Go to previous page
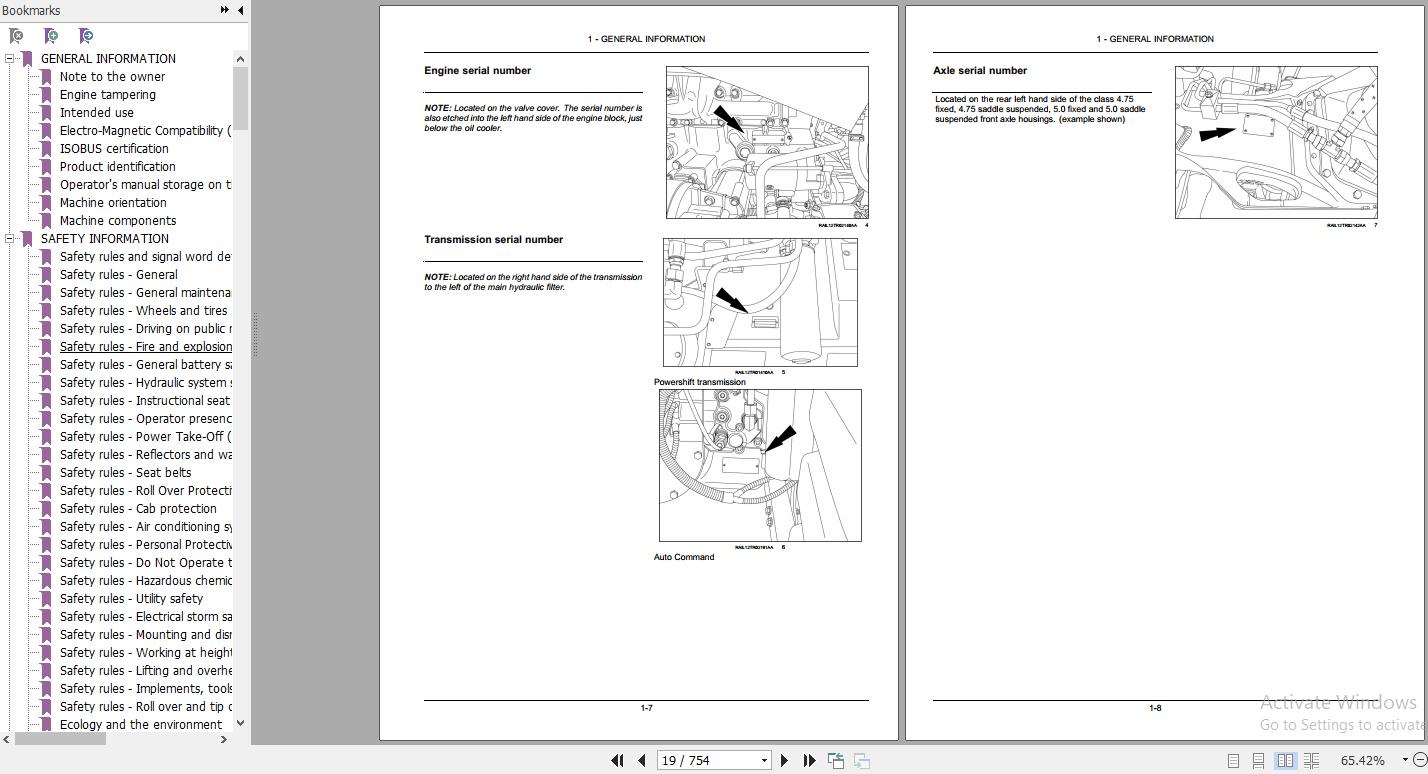 point(642,761)
